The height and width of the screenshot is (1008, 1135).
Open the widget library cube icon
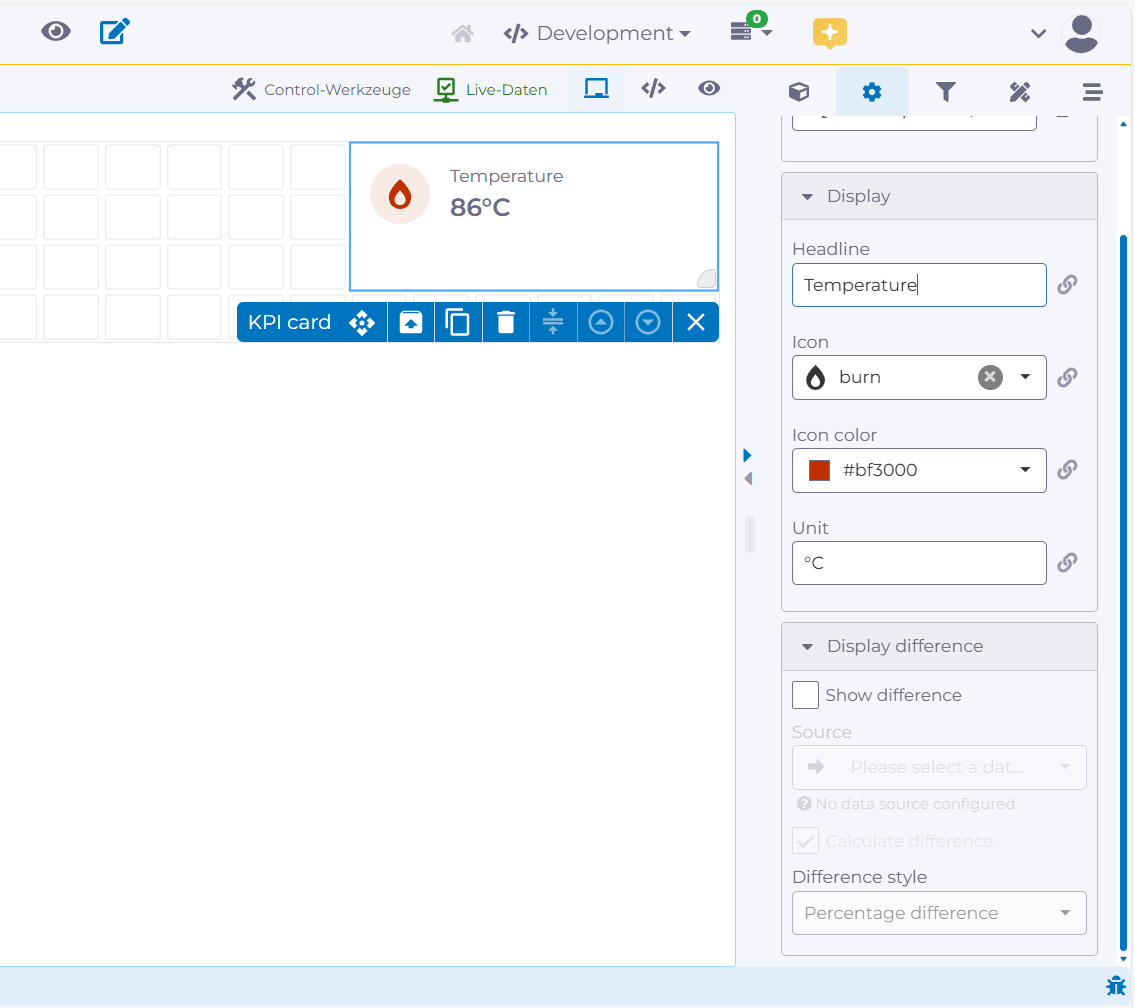pyautogui.click(x=798, y=91)
